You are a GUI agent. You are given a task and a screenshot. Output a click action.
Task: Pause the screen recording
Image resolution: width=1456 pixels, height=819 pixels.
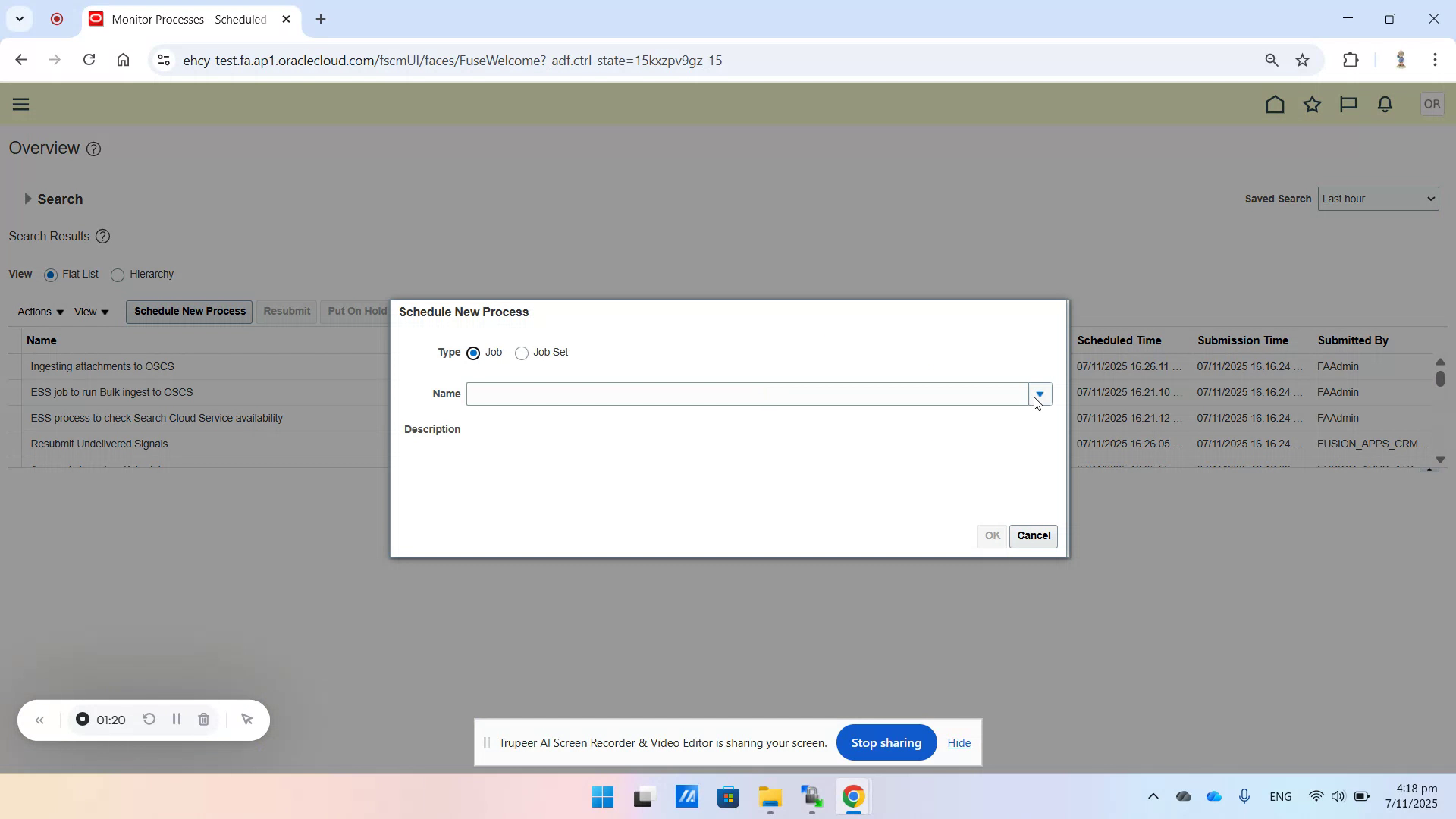point(176,719)
